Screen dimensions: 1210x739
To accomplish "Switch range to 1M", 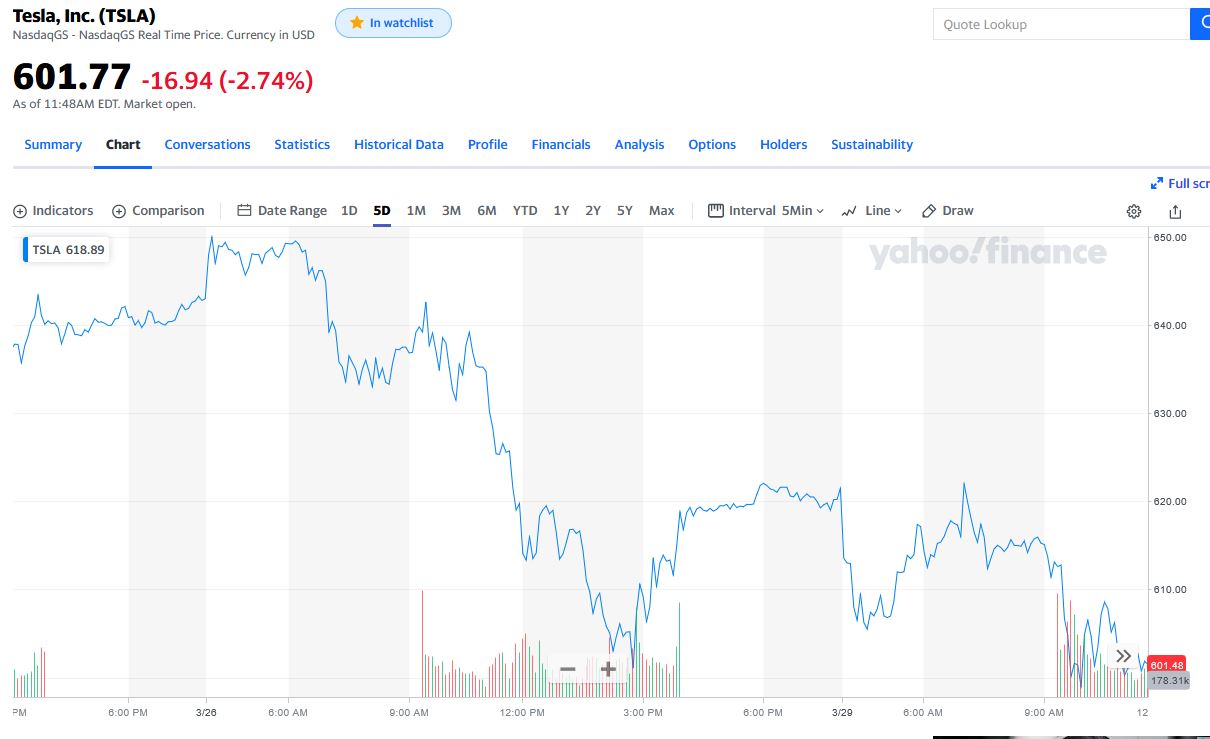I will 416,211.
